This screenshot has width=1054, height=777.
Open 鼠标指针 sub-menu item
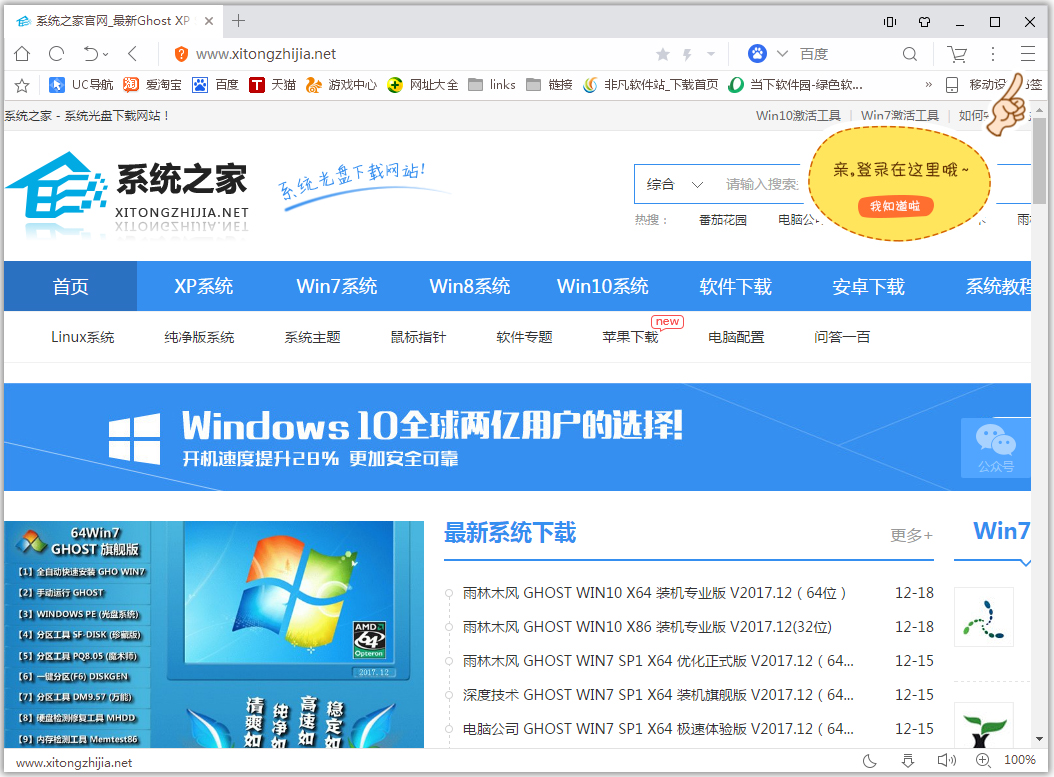coord(418,337)
